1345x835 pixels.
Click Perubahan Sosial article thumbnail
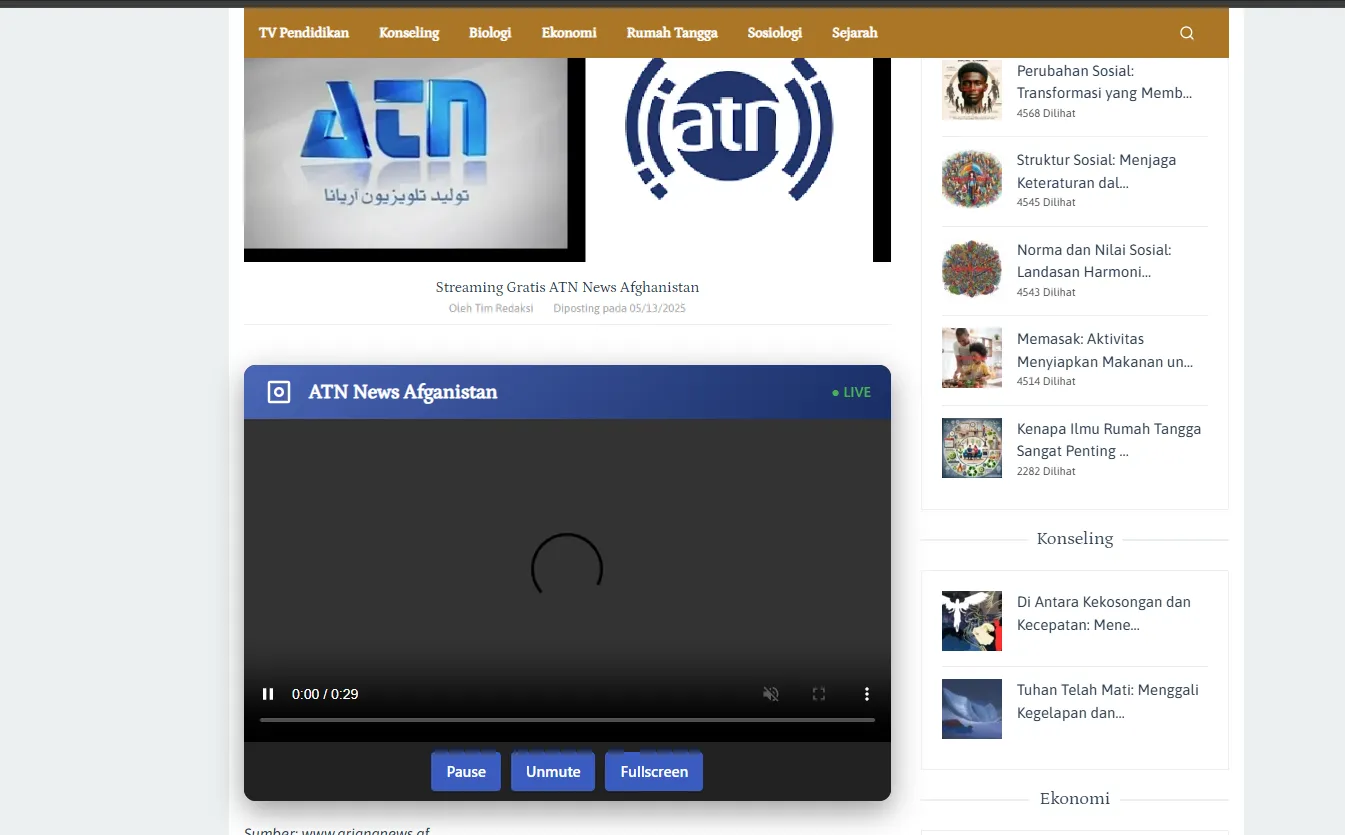tap(972, 90)
